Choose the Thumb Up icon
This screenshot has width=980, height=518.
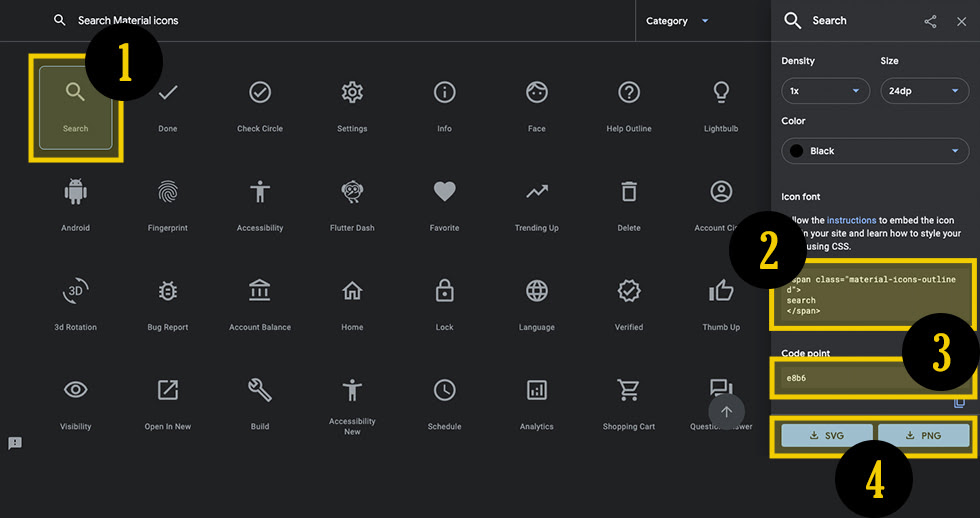[721, 291]
